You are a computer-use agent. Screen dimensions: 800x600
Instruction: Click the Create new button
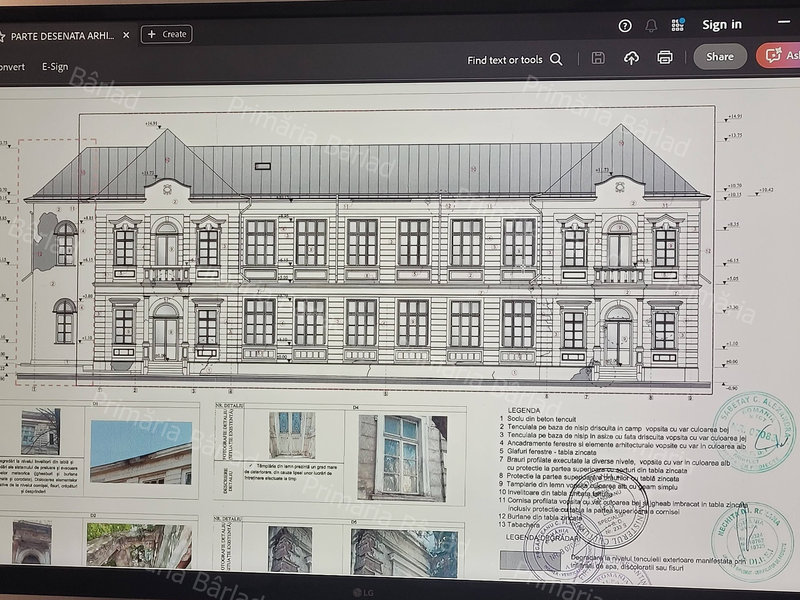point(167,34)
